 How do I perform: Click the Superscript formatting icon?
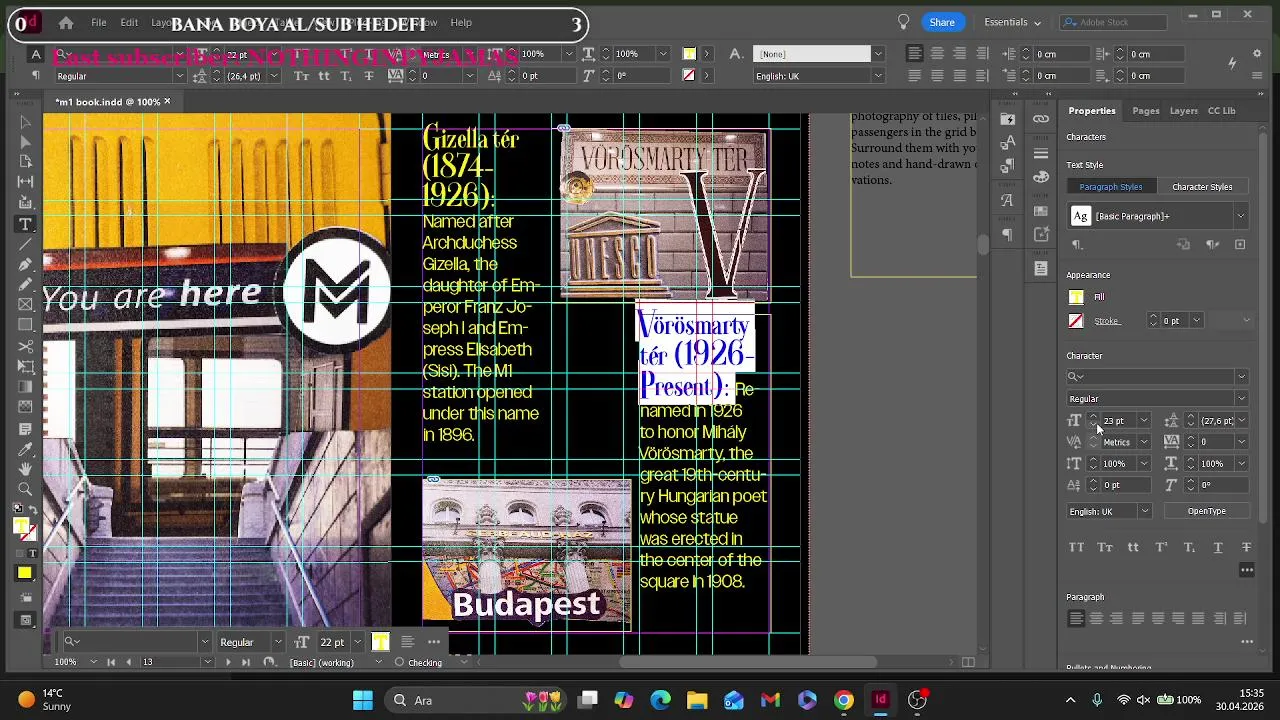pos(1161,547)
